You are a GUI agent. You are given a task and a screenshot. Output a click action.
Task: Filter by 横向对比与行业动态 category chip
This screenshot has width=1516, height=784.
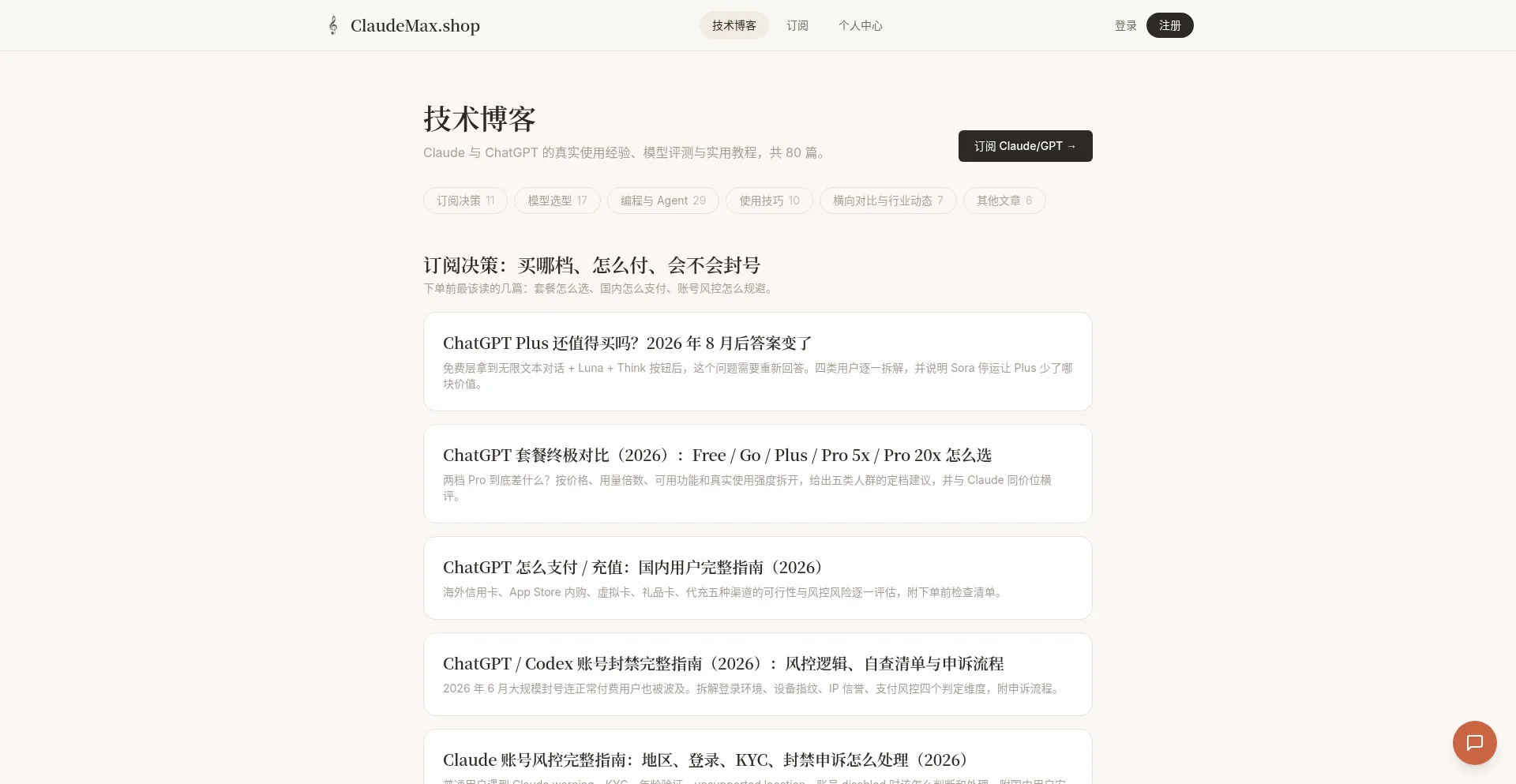point(887,201)
